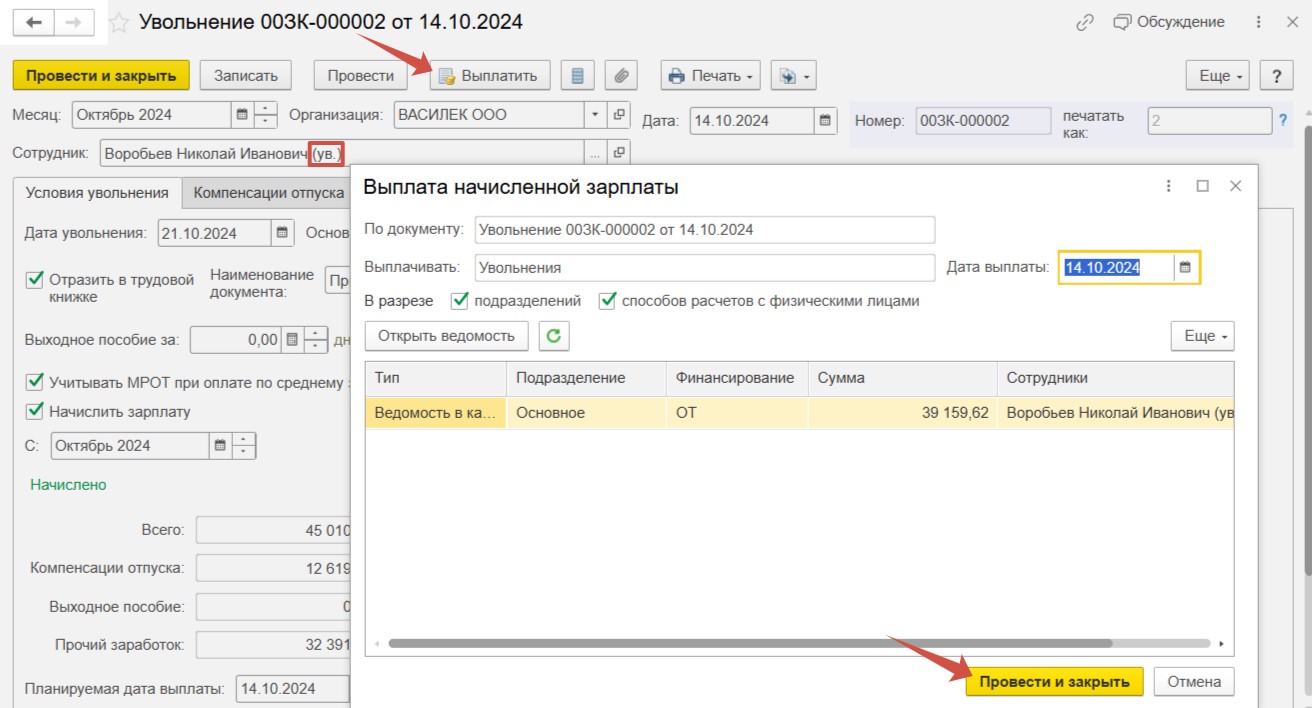This screenshot has width=1312, height=708.
Task: Click the Номер field 003К-000002
Action: click(x=981, y=121)
